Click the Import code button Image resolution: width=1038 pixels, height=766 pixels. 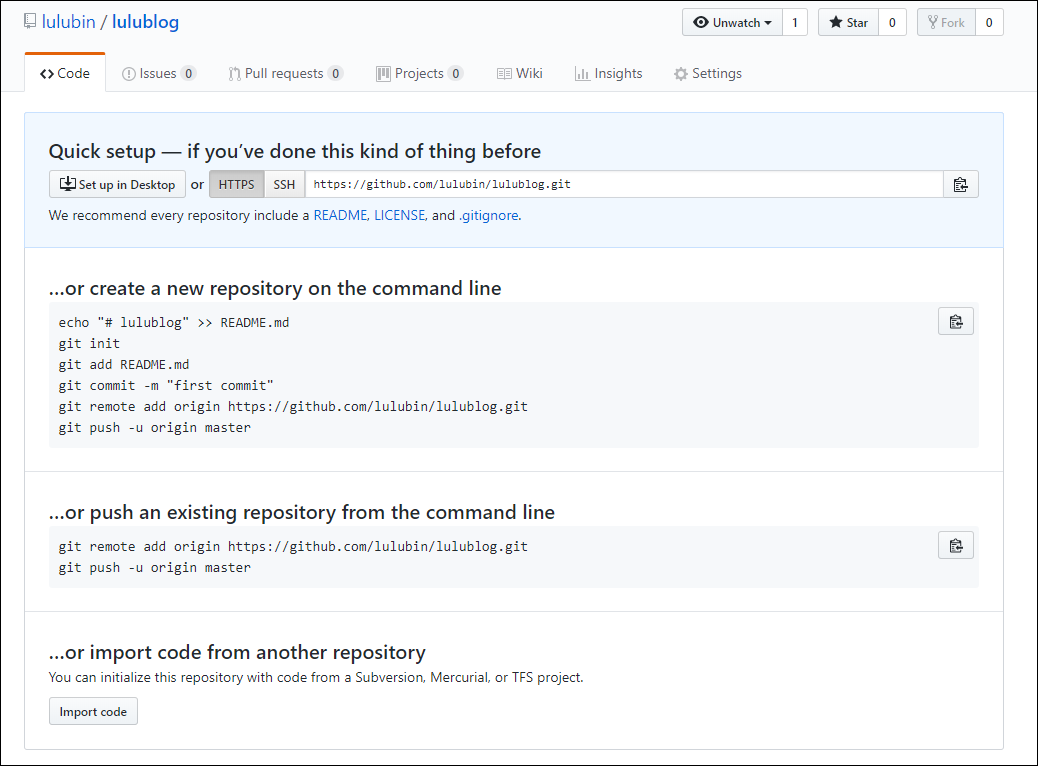point(93,712)
